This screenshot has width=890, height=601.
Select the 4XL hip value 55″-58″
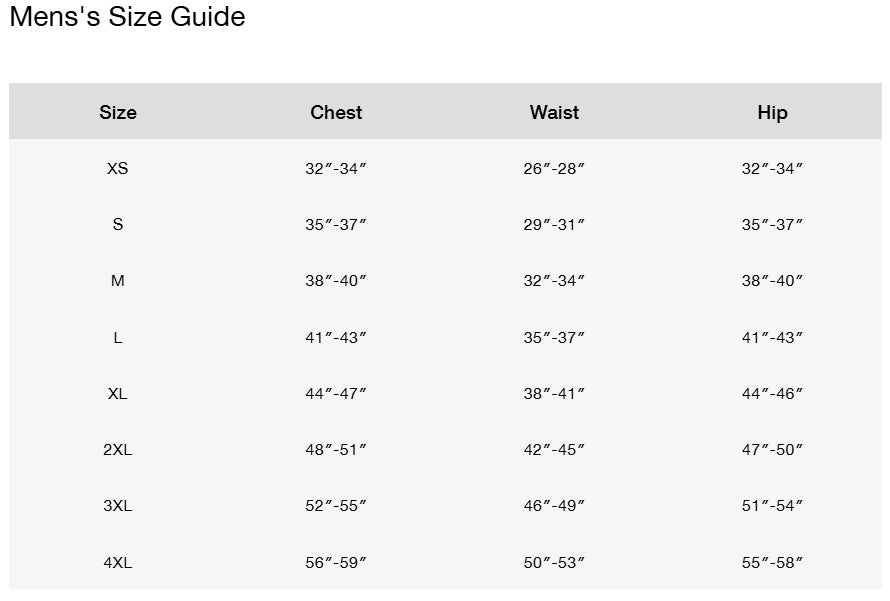pyautogui.click(x=772, y=563)
